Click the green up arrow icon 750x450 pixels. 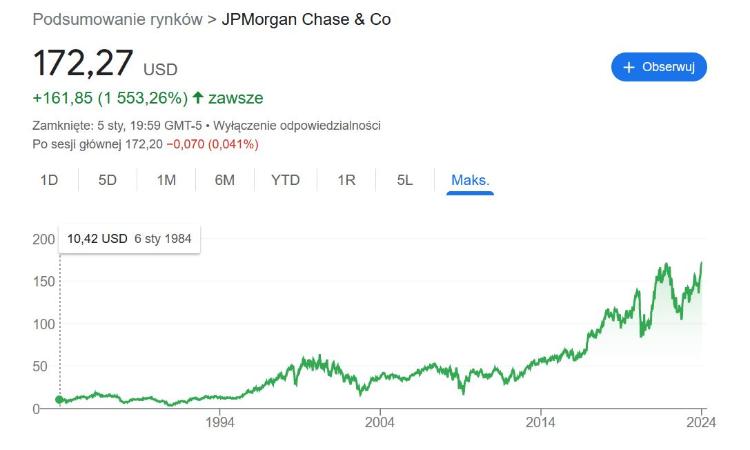198,98
